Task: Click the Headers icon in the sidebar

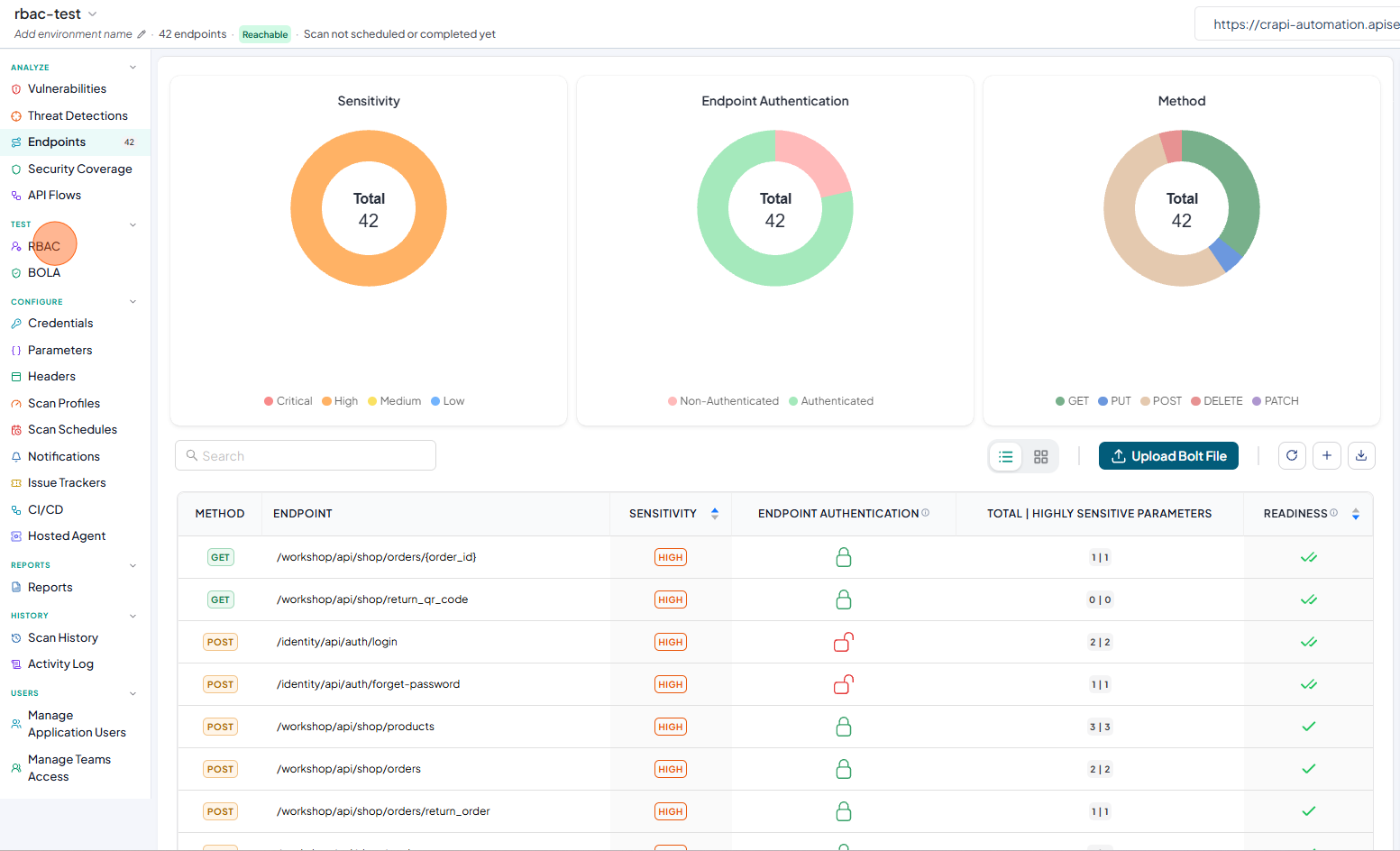Action: [16, 377]
